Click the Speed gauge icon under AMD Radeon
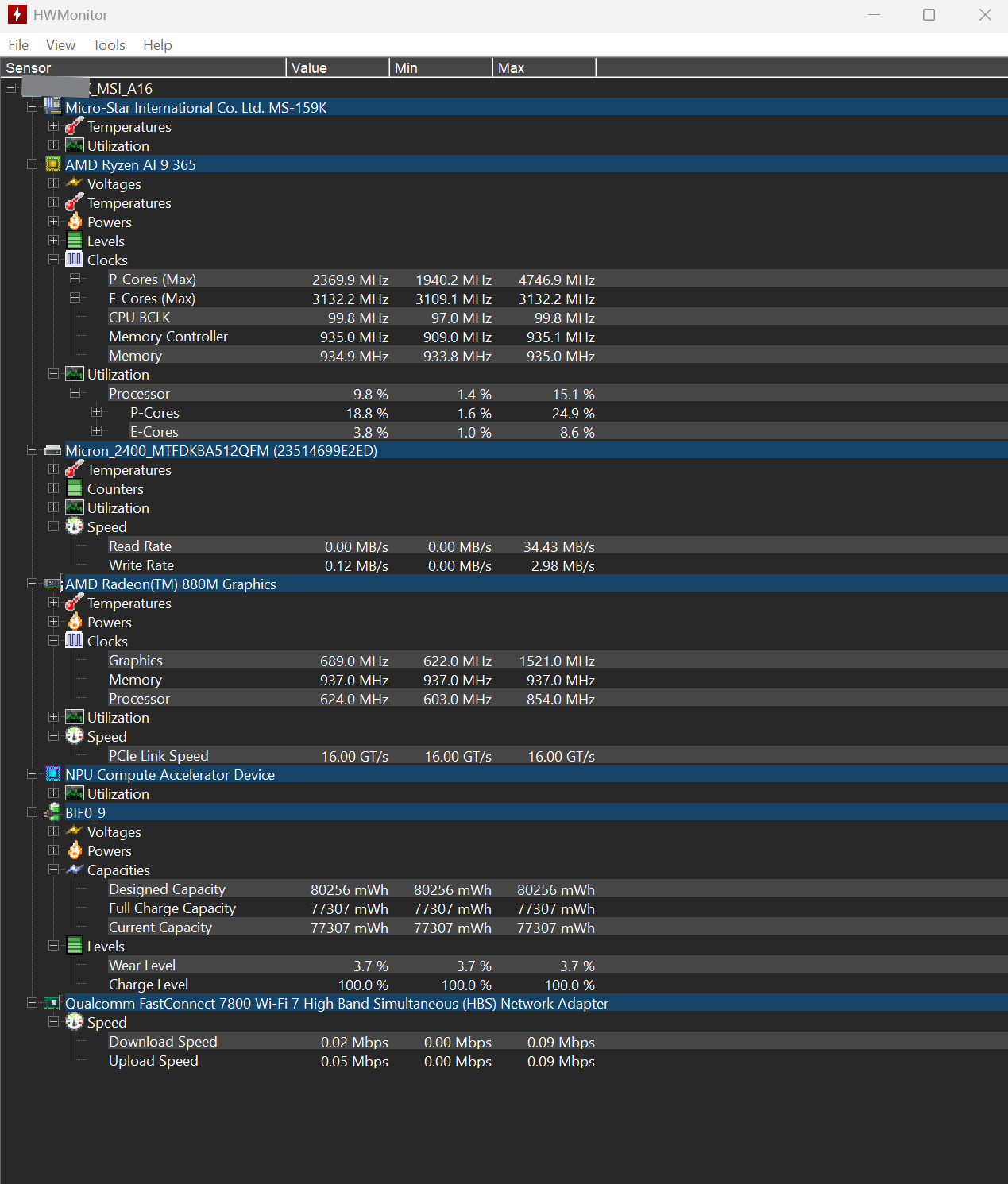 [x=74, y=735]
